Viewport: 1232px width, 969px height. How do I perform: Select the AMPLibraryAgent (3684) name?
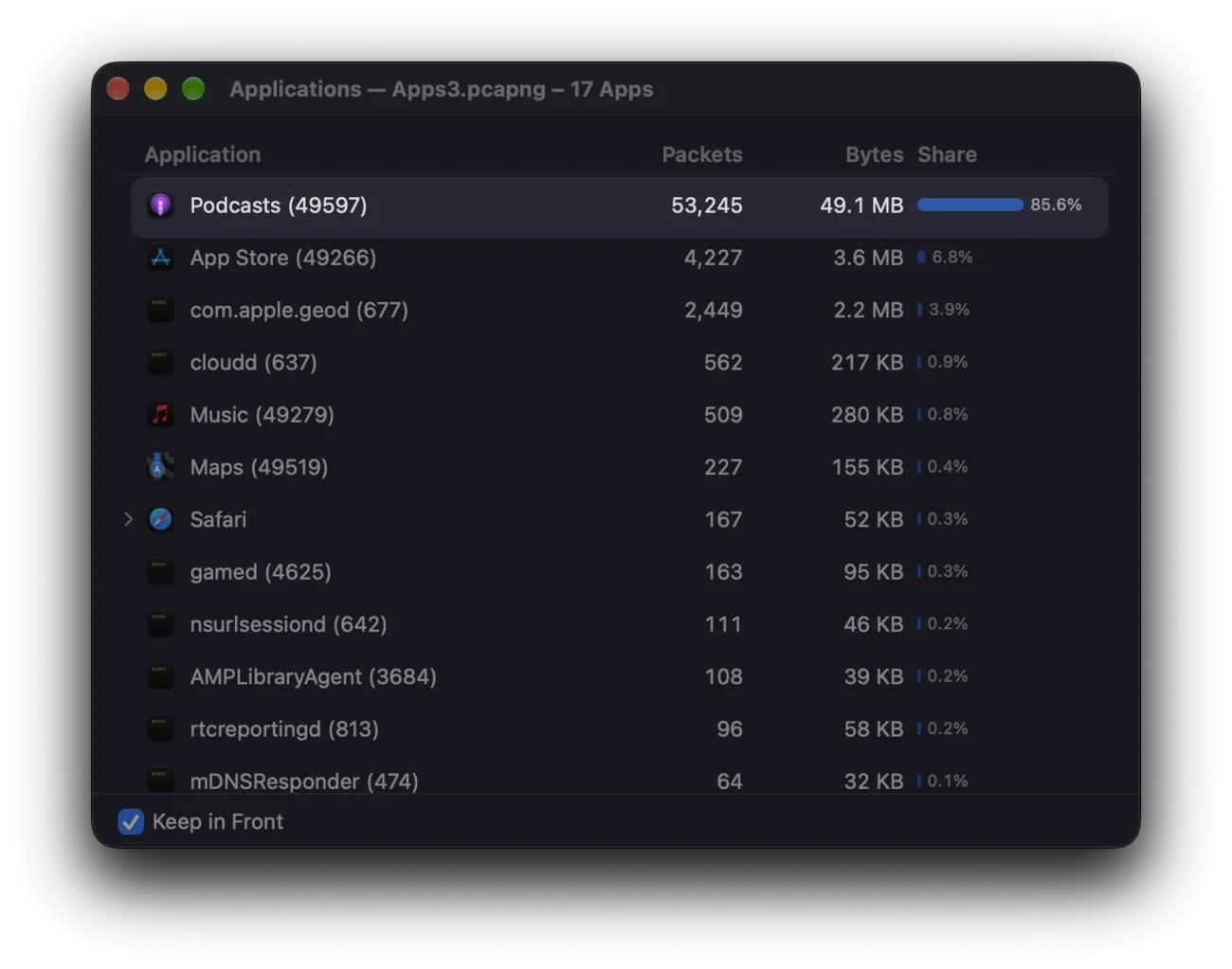313,676
